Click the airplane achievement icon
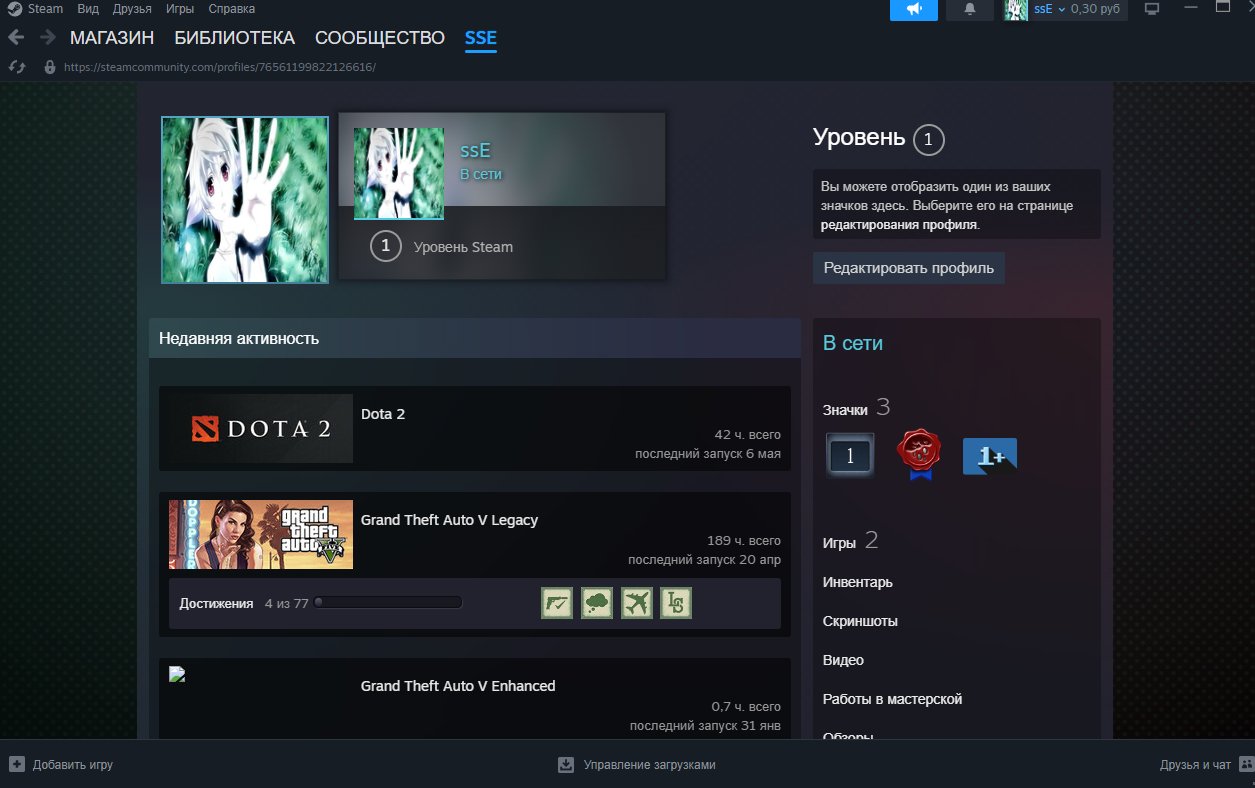Screen dimensions: 1255x788 (637, 603)
